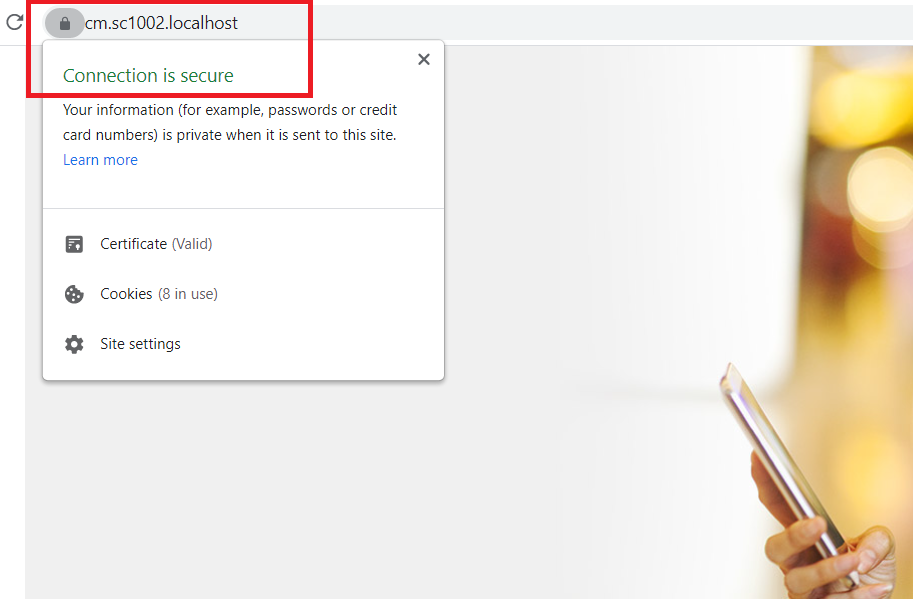
Task: Select the cm.sc1002.localhost URL text
Action: (x=161, y=23)
